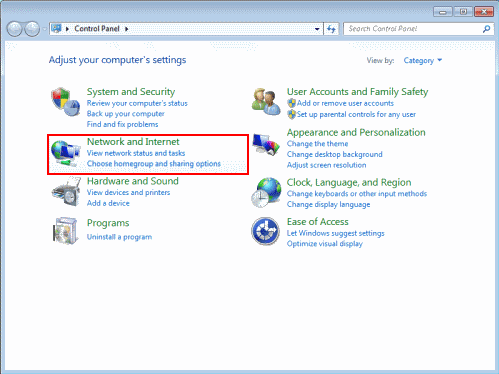Click Optimize visual display

click(324, 244)
